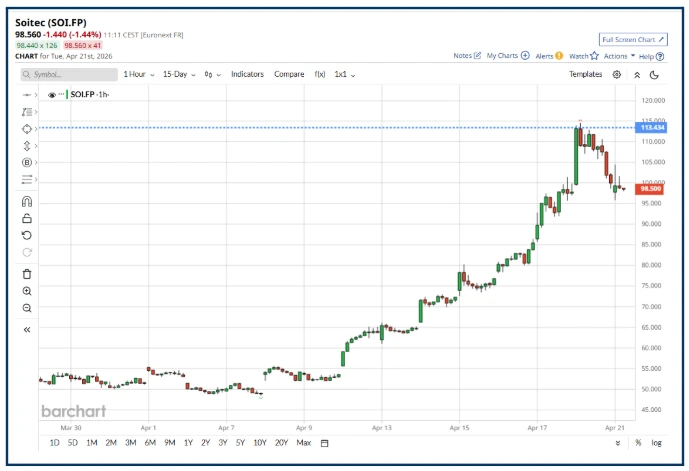This screenshot has height=471, width=689.
Task: Zoom out of the chart
Action: point(27,308)
